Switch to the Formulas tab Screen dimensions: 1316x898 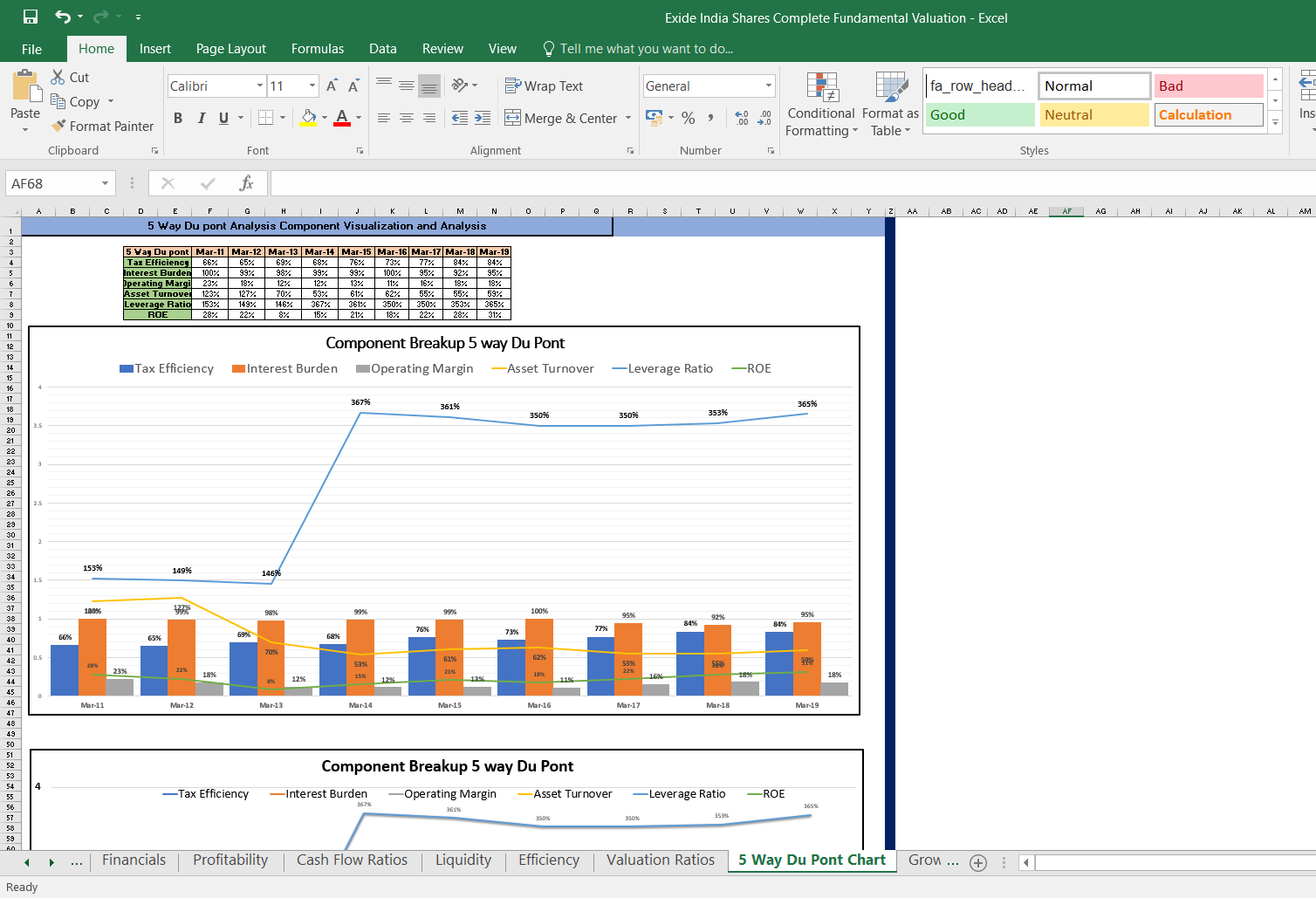click(318, 49)
